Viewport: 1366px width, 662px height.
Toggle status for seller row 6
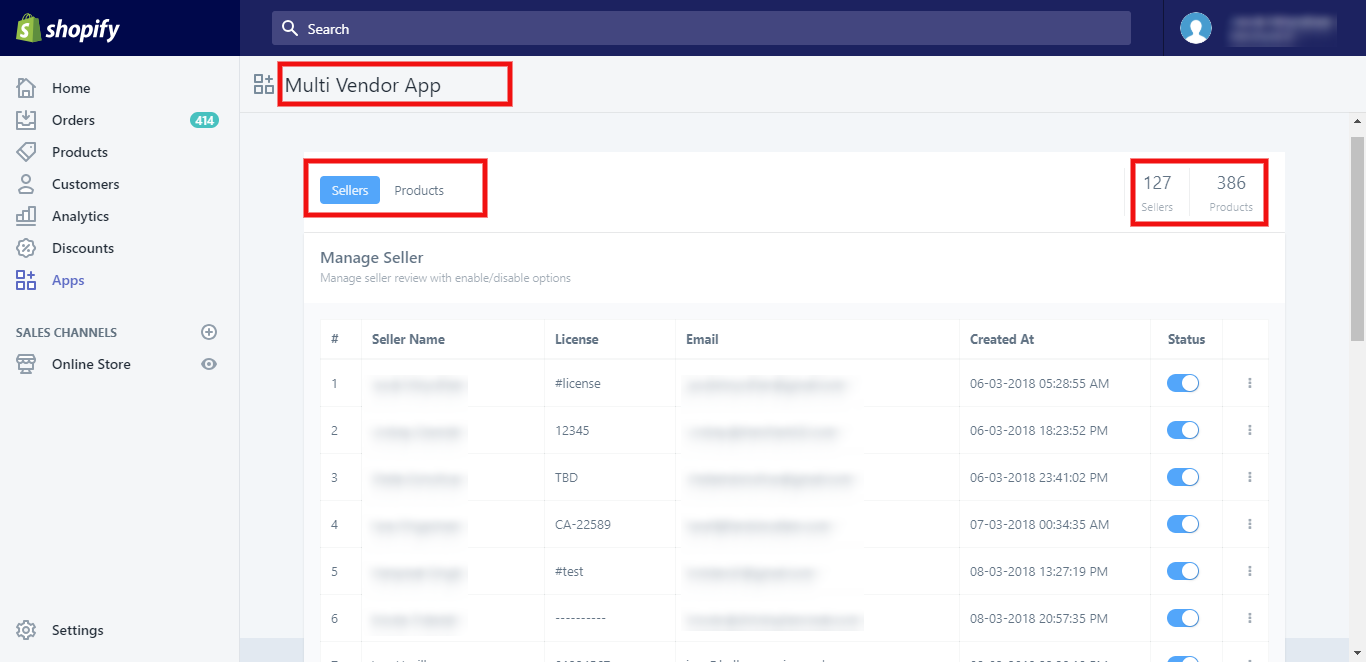pos(1183,618)
